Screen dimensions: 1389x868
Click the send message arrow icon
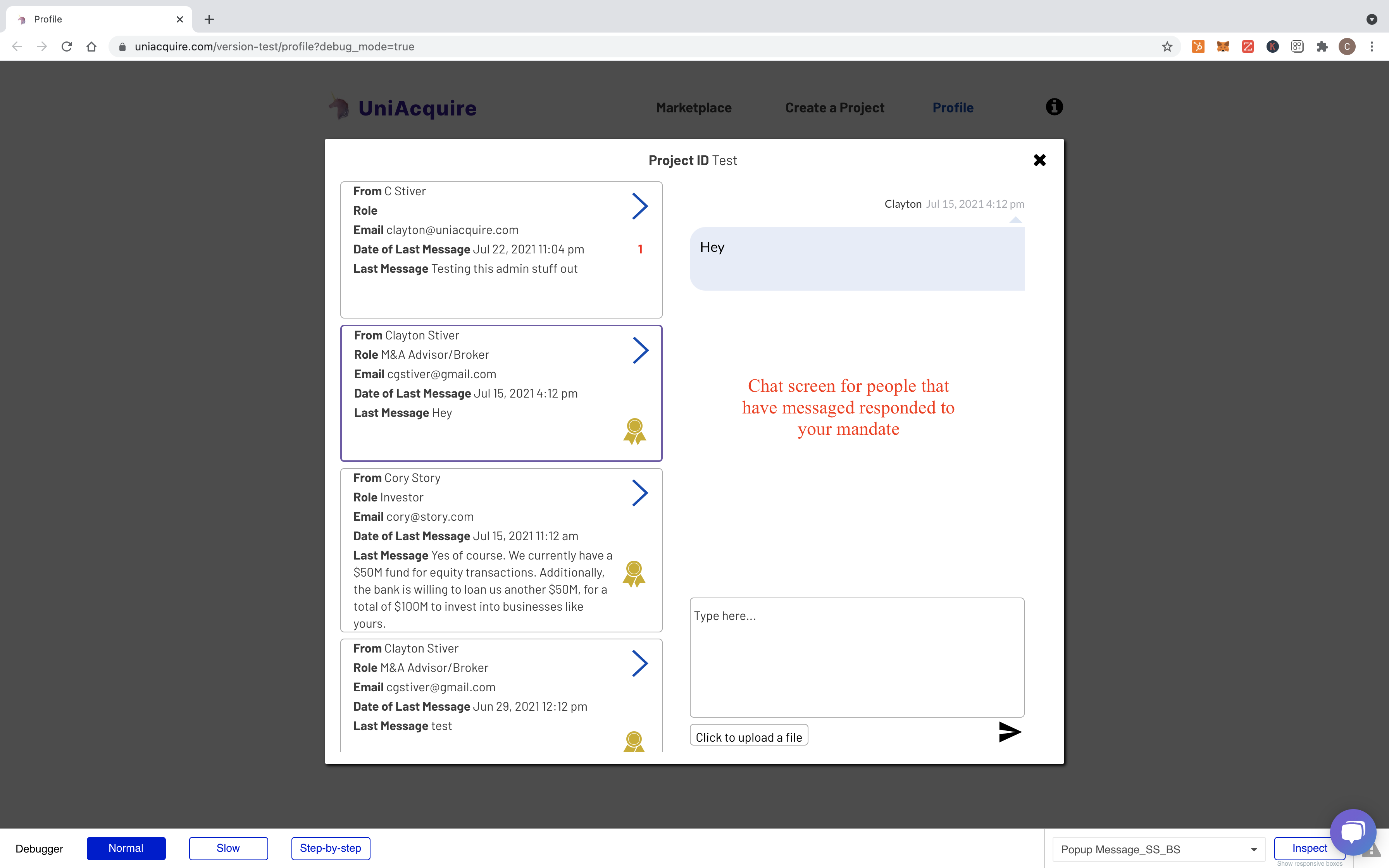click(1009, 732)
